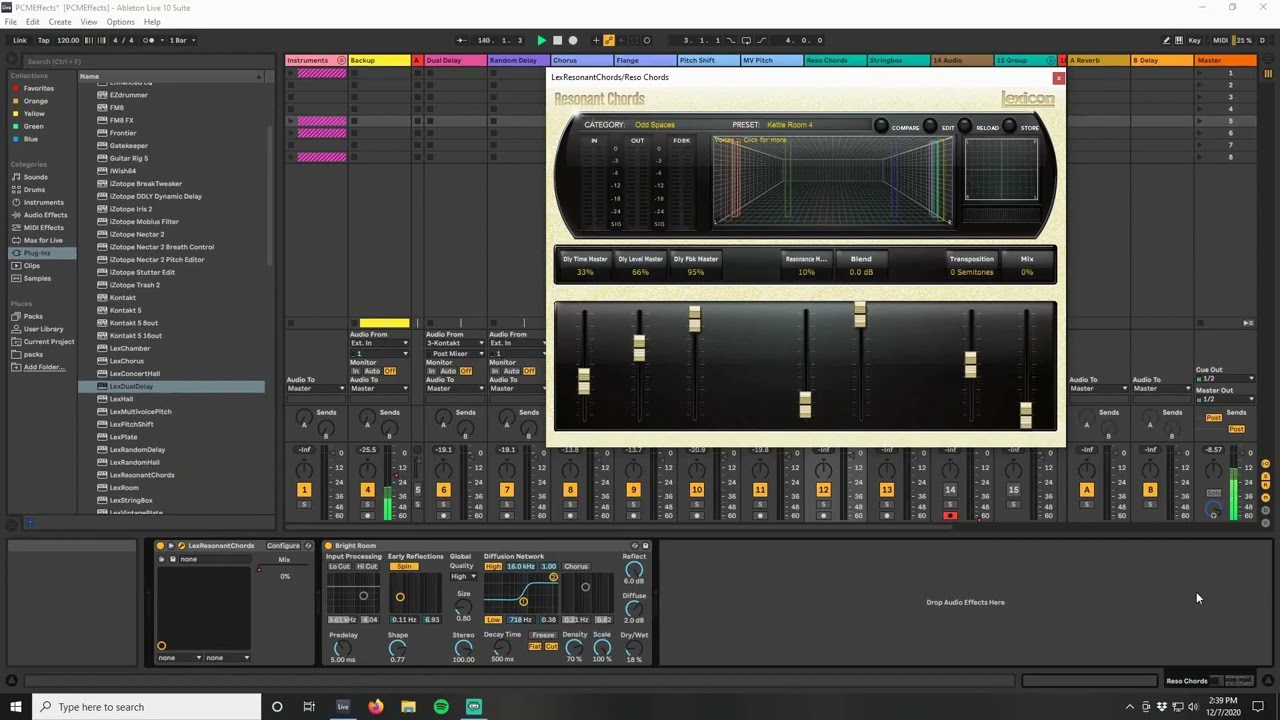The height and width of the screenshot is (720, 1280).
Task: Toggle the Freeze button in reverb
Action: (543, 635)
